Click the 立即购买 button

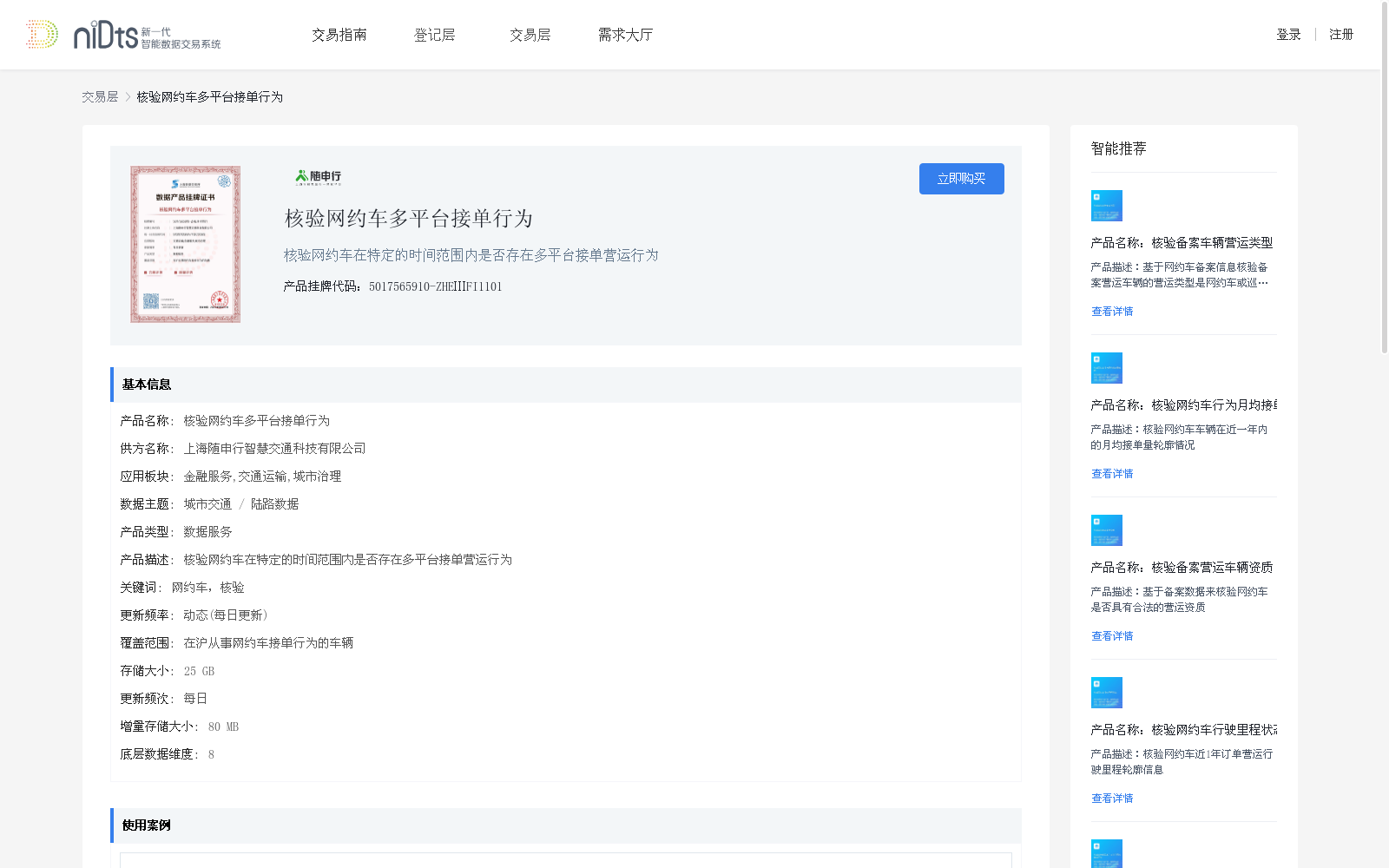pyautogui.click(x=962, y=179)
